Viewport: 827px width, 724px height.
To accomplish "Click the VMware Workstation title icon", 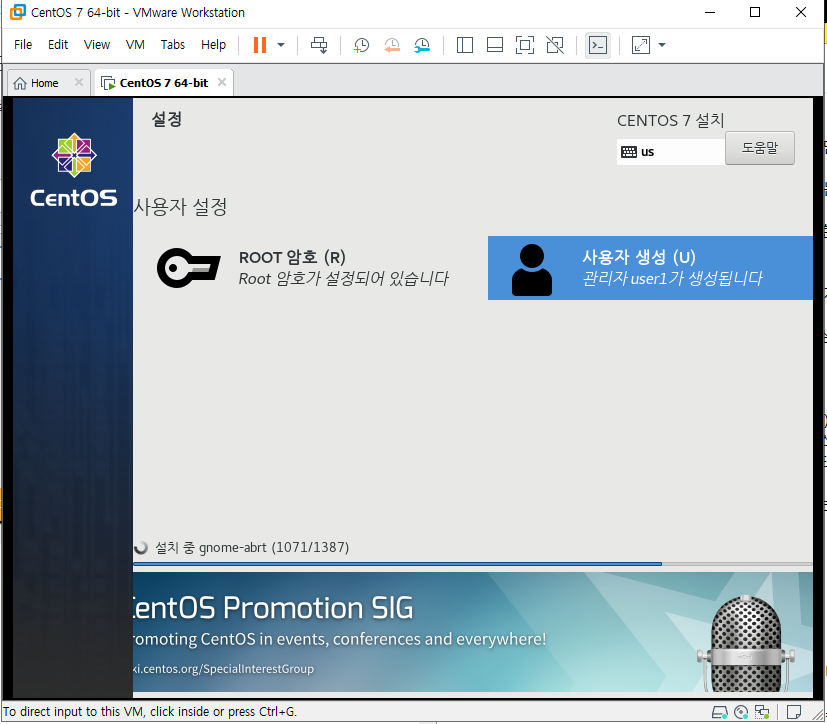I will point(17,12).
